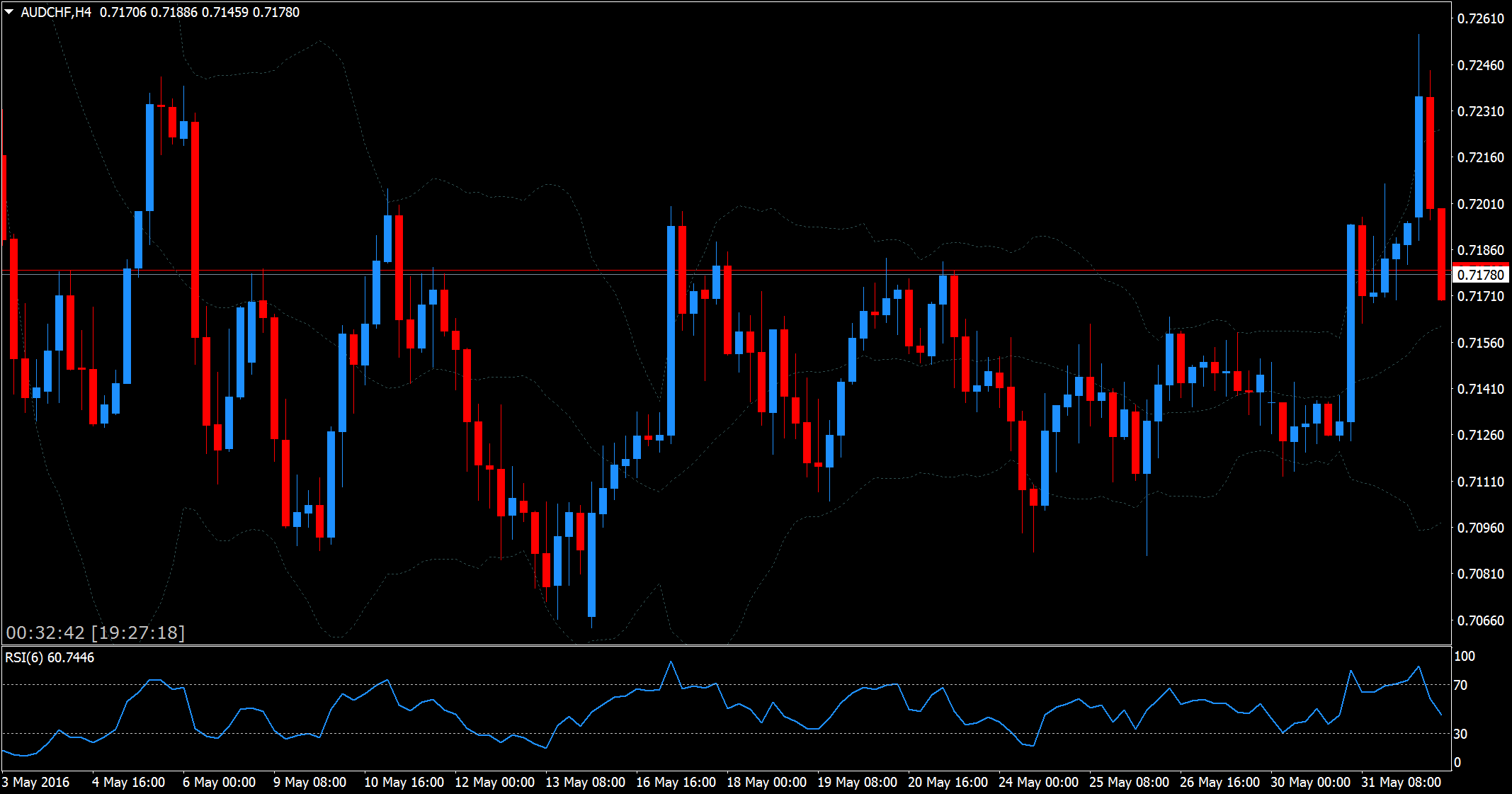This screenshot has width=1512, height=794.
Task: Click the 3 May 2016 date label
Action: (x=36, y=782)
